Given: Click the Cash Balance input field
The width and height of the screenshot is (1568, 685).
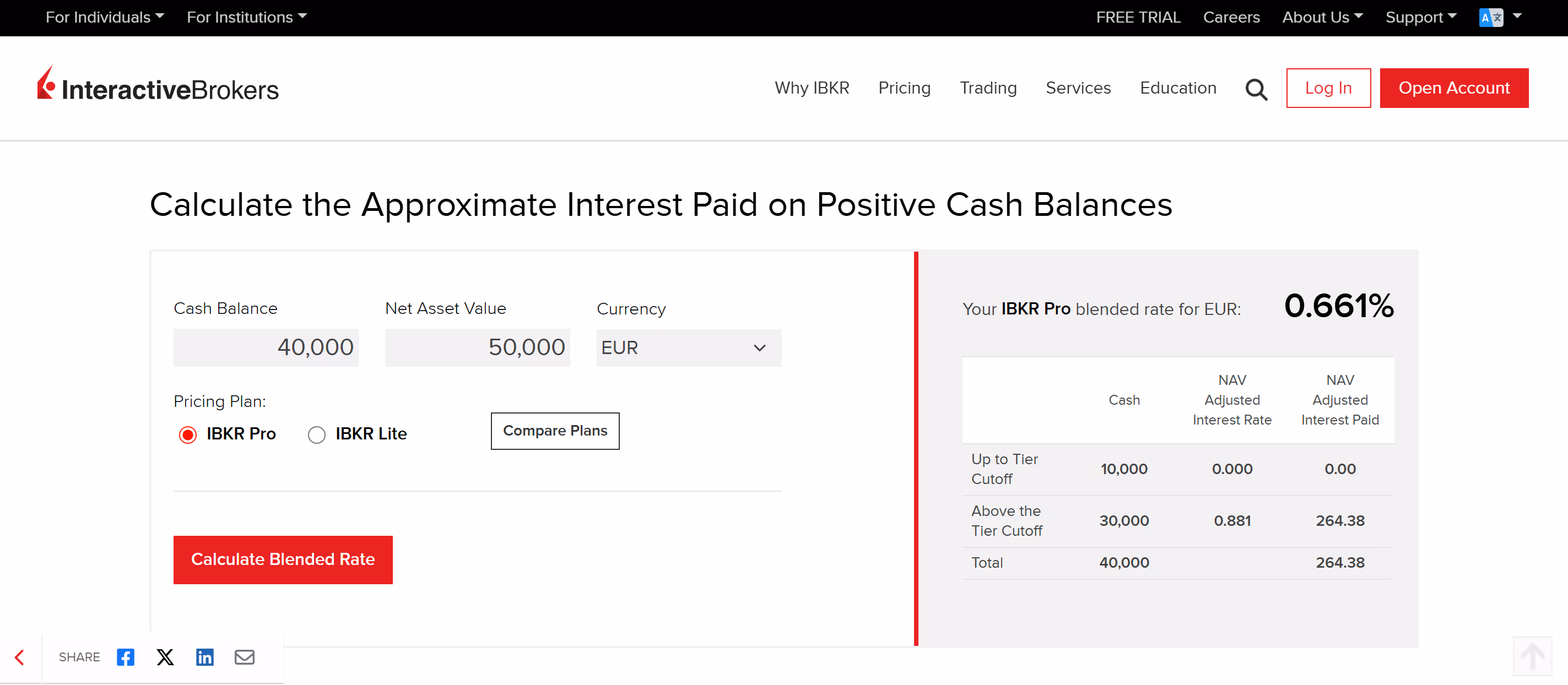Looking at the screenshot, I should click(266, 347).
